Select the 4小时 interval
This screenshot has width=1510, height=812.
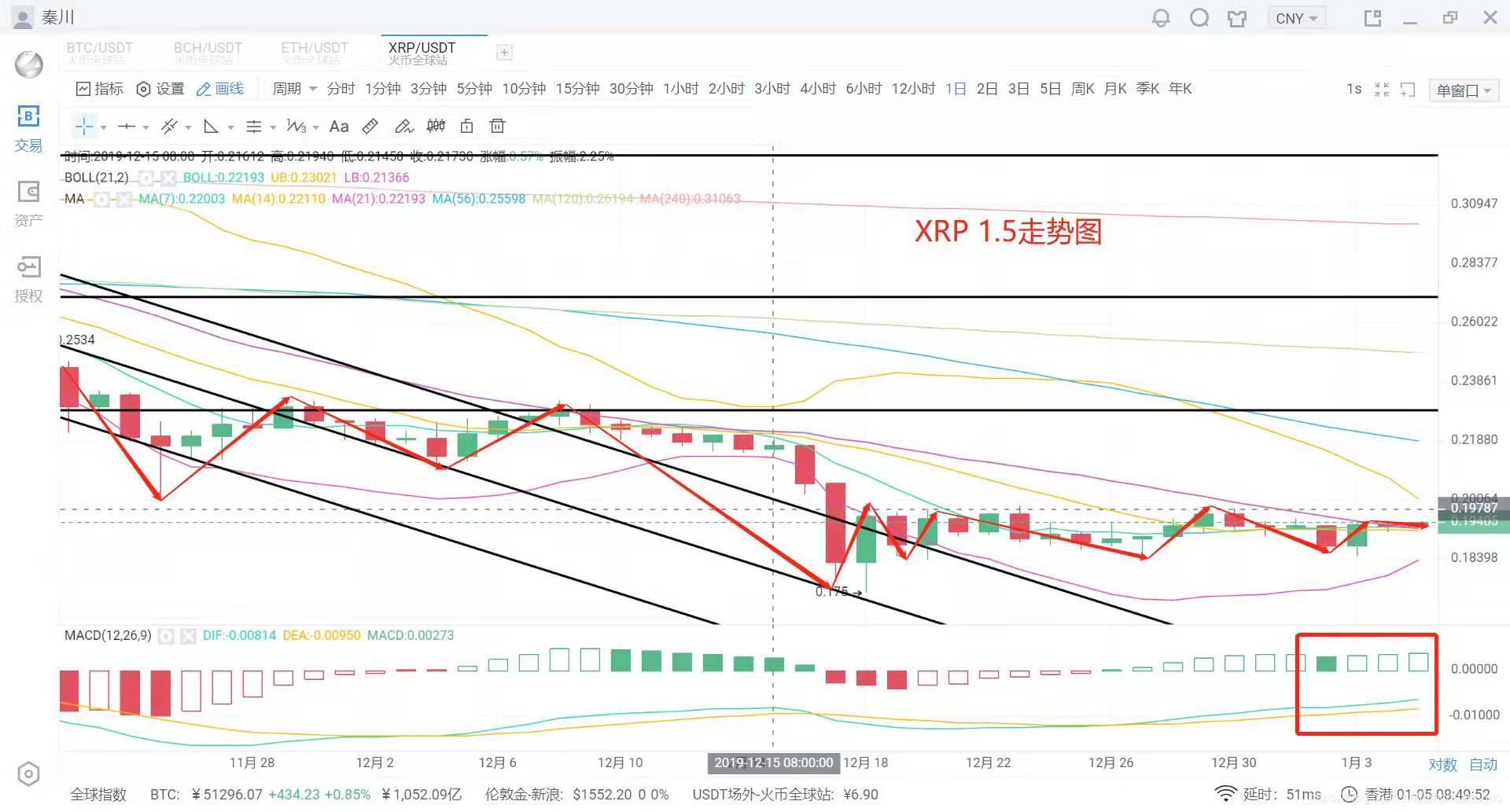pos(818,89)
